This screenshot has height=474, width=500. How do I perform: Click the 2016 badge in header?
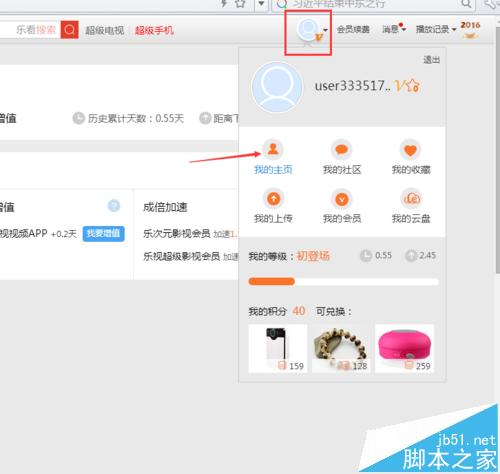(x=470, y=29)
